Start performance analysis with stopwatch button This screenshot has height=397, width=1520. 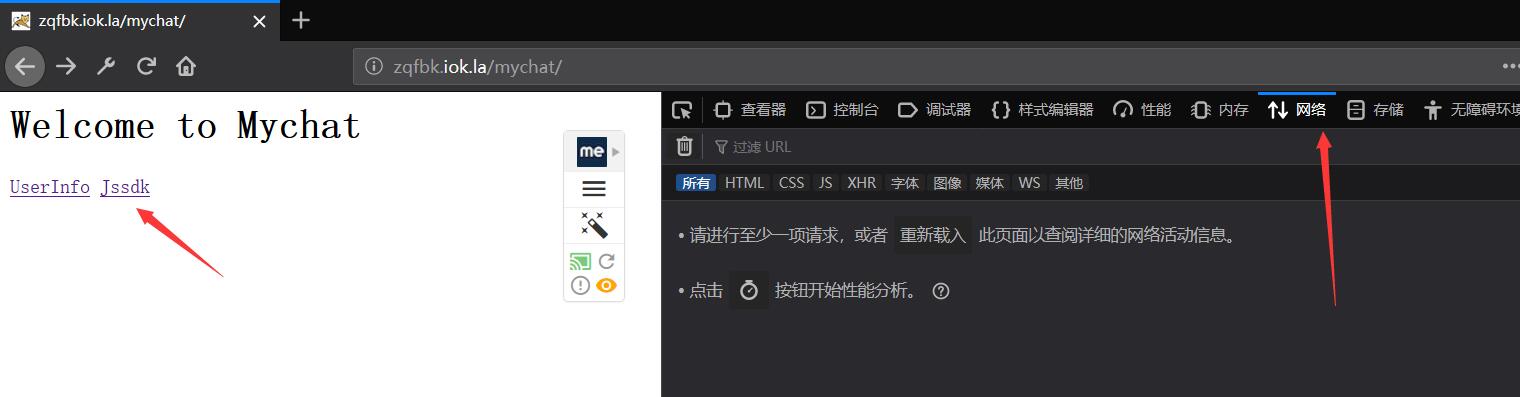coord(749,290)
